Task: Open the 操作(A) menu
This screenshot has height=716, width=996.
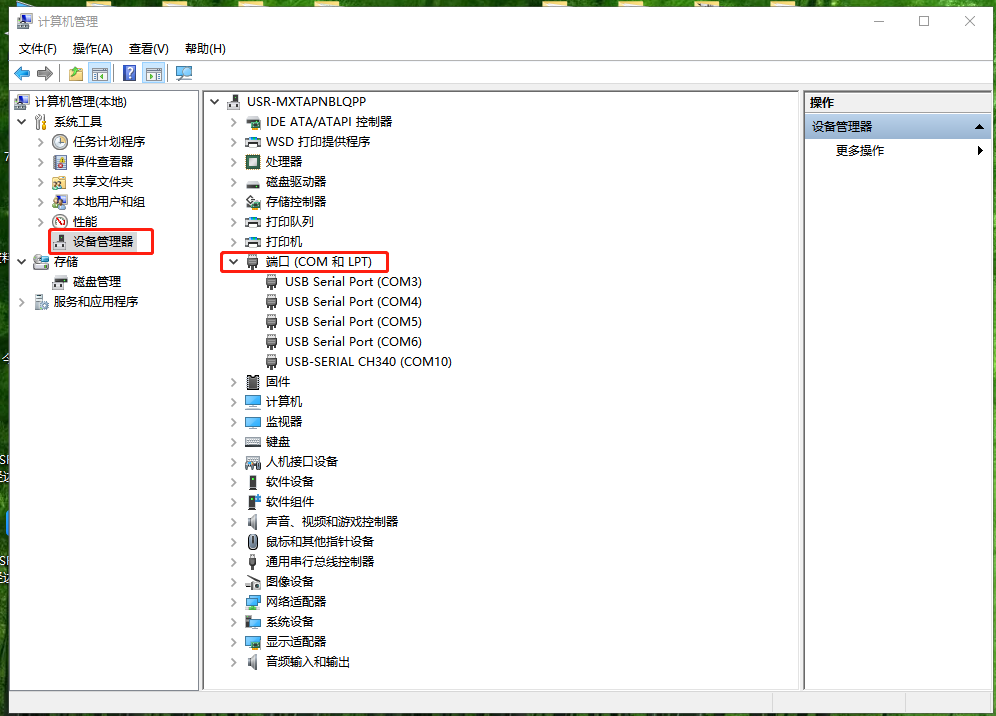Action: (x=93, y=49)
